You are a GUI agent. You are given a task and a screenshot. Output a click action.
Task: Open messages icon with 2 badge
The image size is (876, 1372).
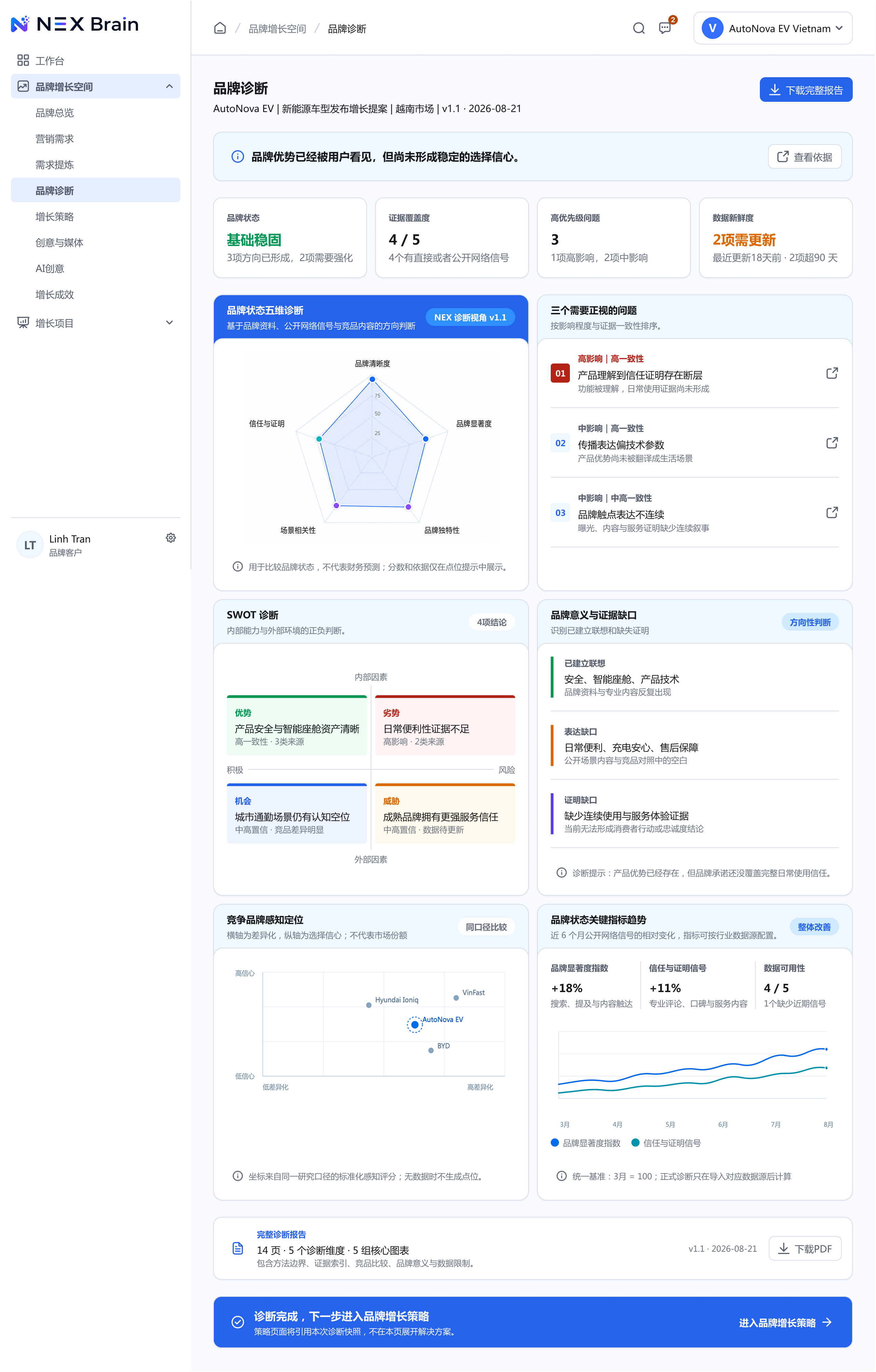665,28
